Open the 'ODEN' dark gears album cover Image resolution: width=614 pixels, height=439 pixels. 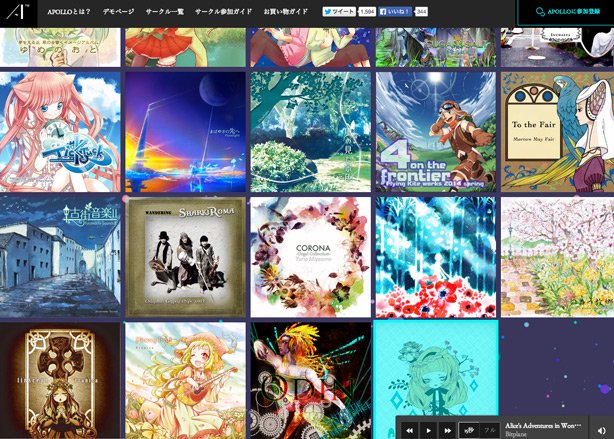311,381
